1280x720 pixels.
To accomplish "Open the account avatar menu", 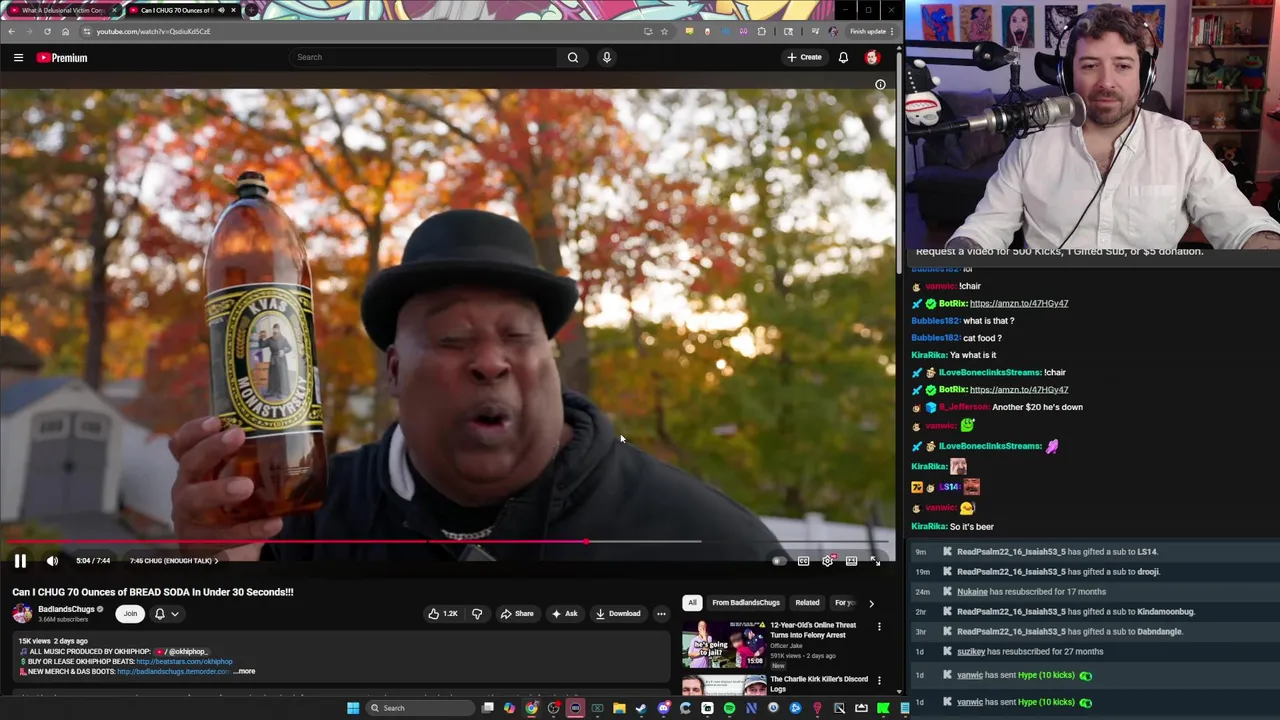I will [872, 57].
